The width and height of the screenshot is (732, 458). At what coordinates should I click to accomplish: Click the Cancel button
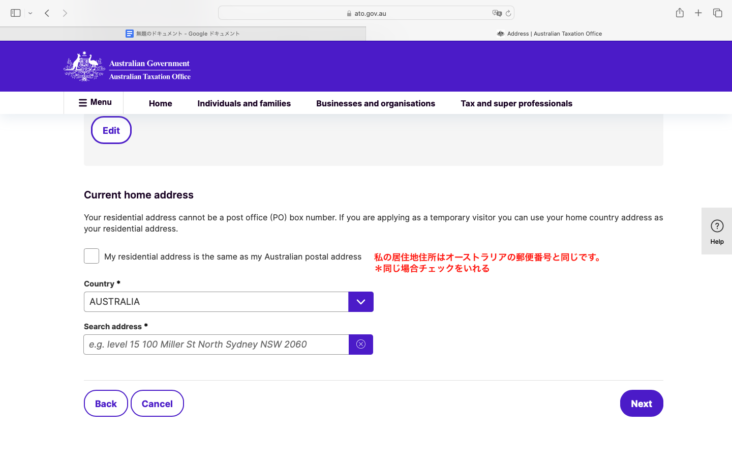point(157,403)
